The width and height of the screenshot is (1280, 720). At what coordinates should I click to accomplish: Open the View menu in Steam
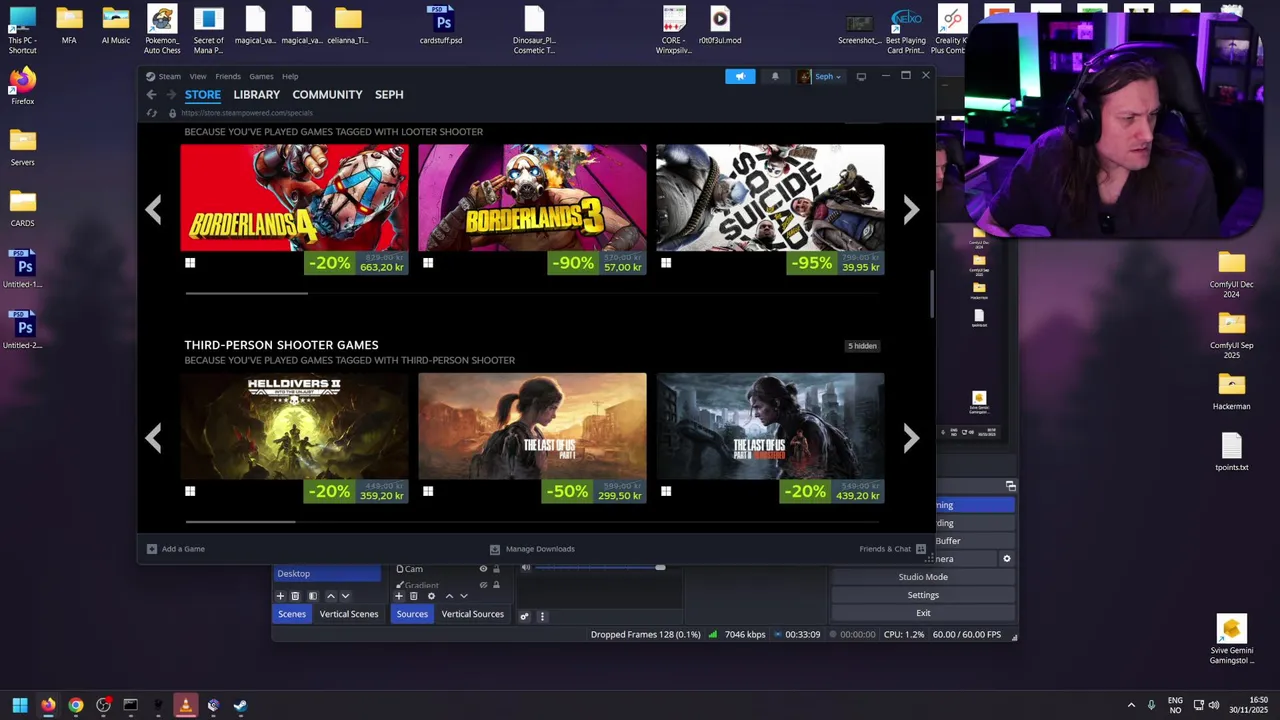click(198, 76)
